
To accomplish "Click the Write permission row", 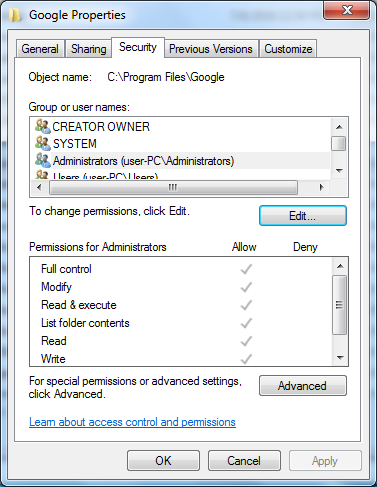I will [181, 358].
